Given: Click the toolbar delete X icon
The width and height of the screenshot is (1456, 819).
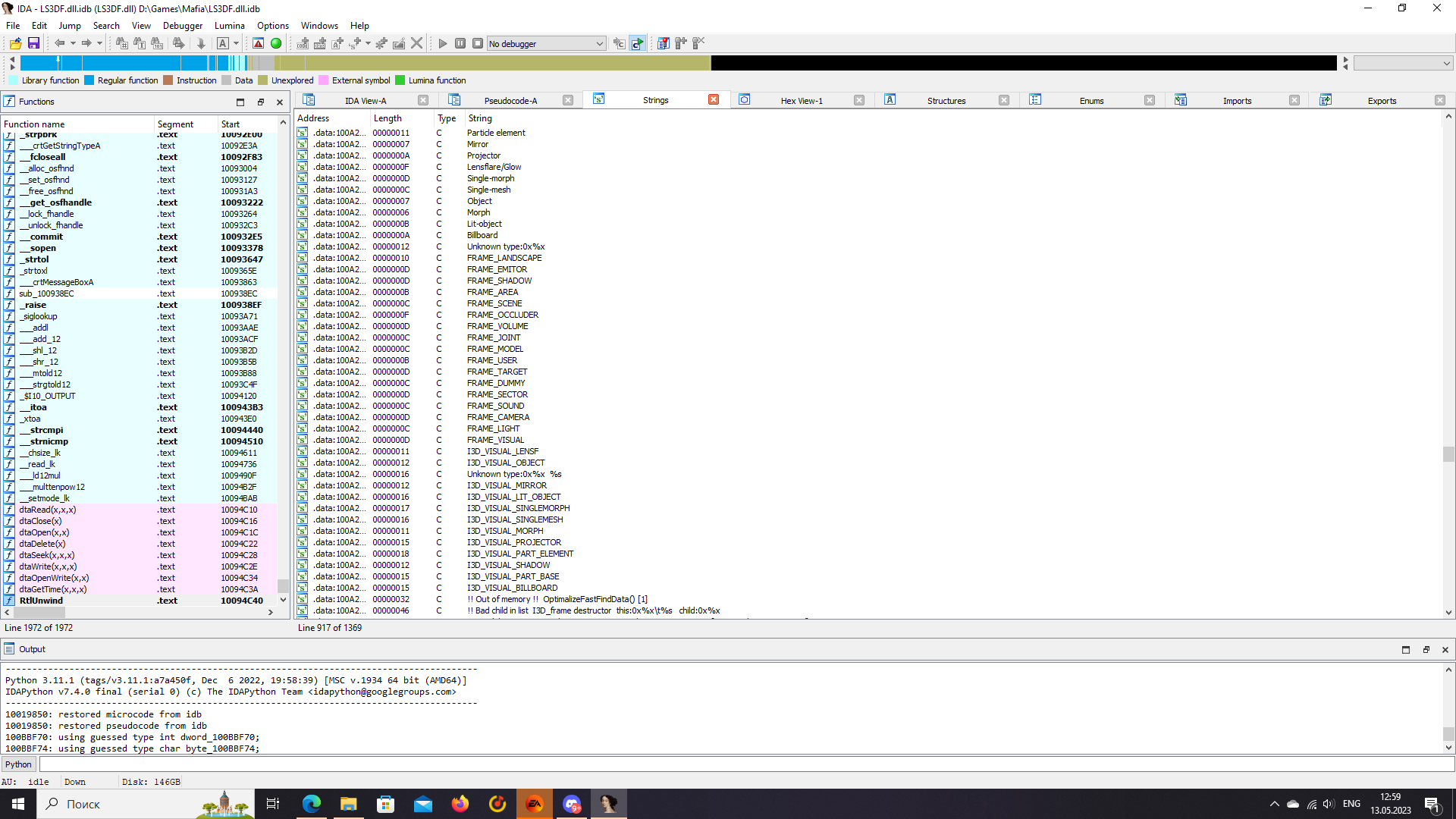Looking at the screenshot, I should click(x=416, y=43).
